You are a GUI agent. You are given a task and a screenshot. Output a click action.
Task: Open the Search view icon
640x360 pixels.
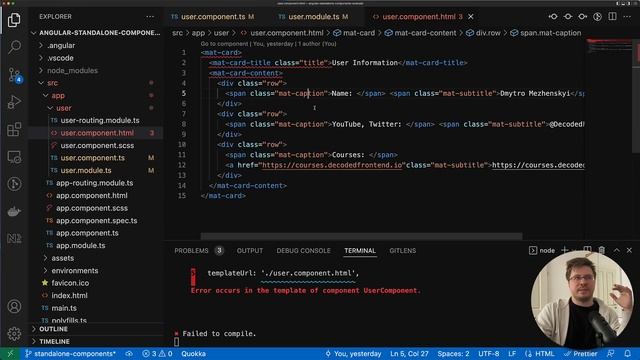point(14,47)
